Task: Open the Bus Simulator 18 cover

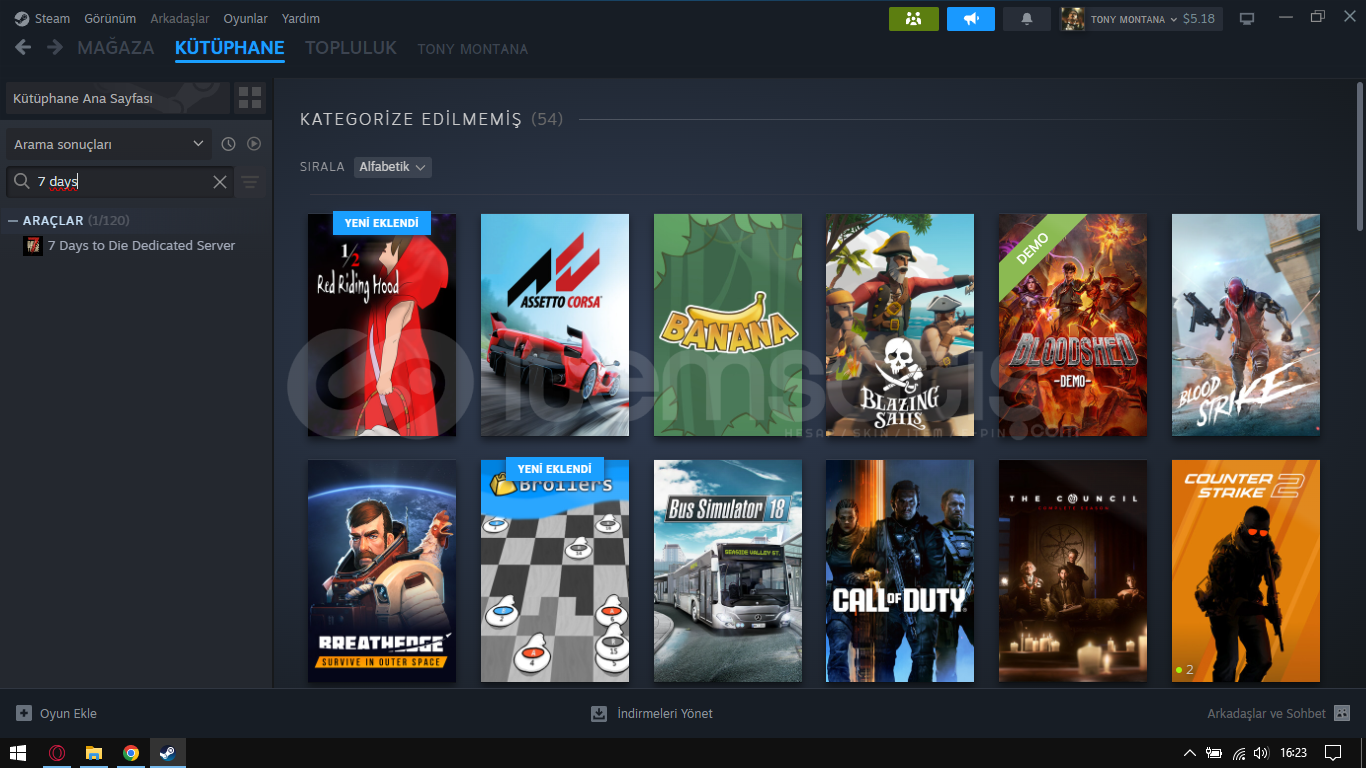Action: click(x=728, y=571)
